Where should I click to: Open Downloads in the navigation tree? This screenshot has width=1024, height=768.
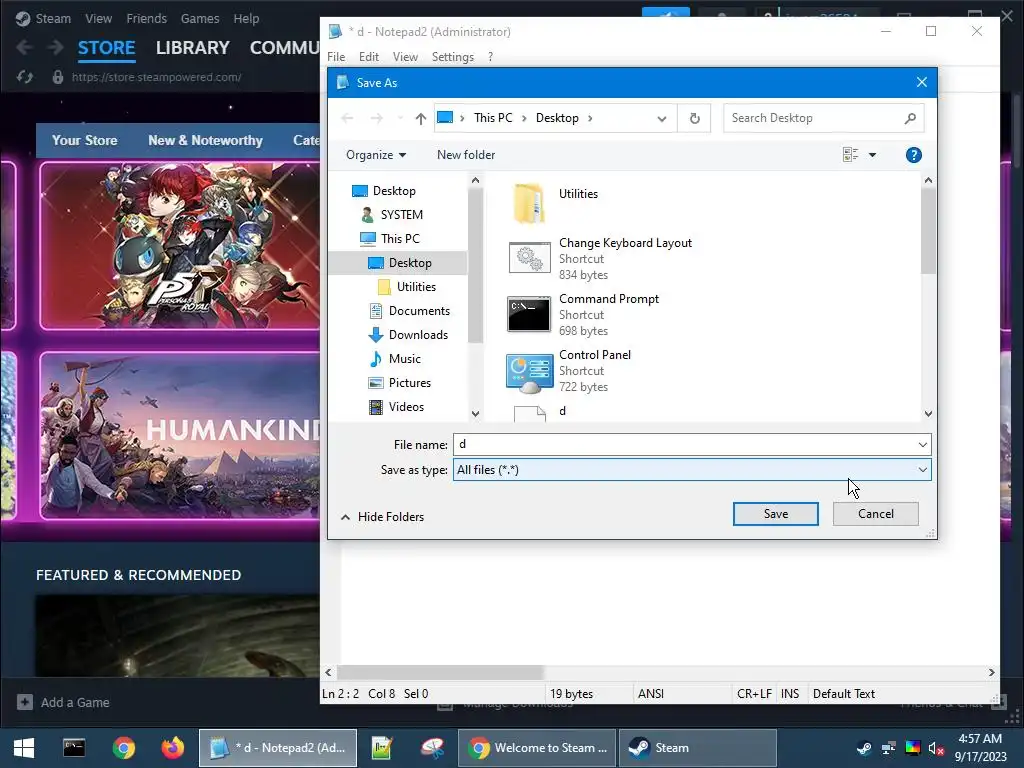pos(418,335)
